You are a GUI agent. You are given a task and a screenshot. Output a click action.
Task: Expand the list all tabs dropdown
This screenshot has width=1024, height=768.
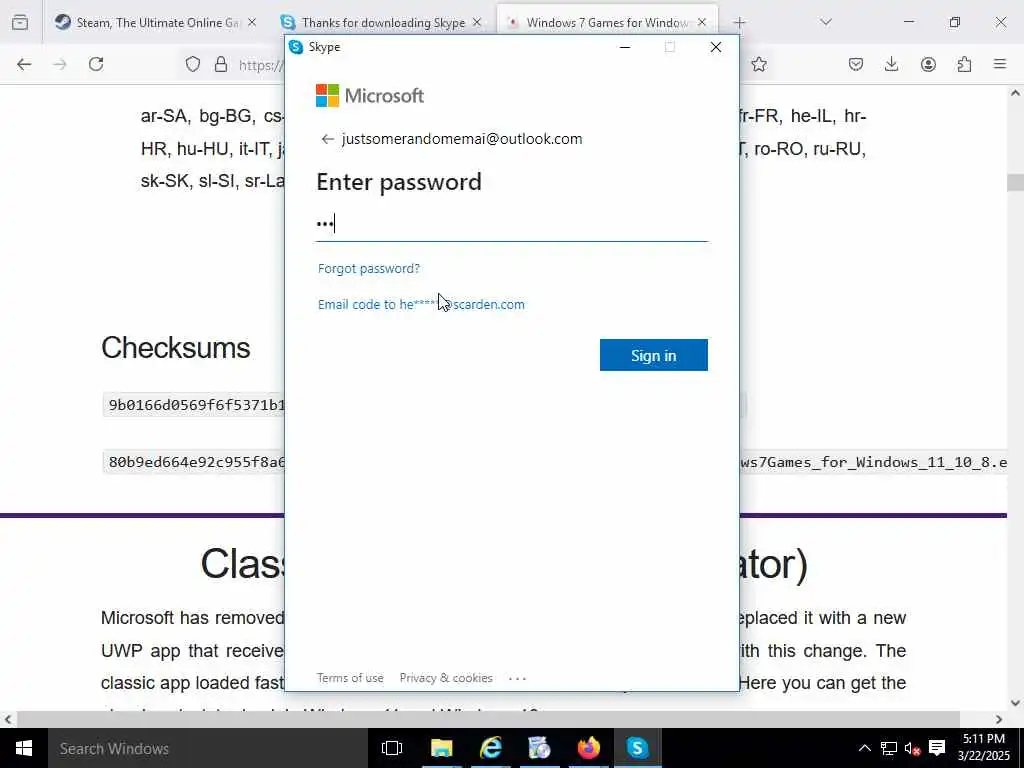click(x=826, y=22)
